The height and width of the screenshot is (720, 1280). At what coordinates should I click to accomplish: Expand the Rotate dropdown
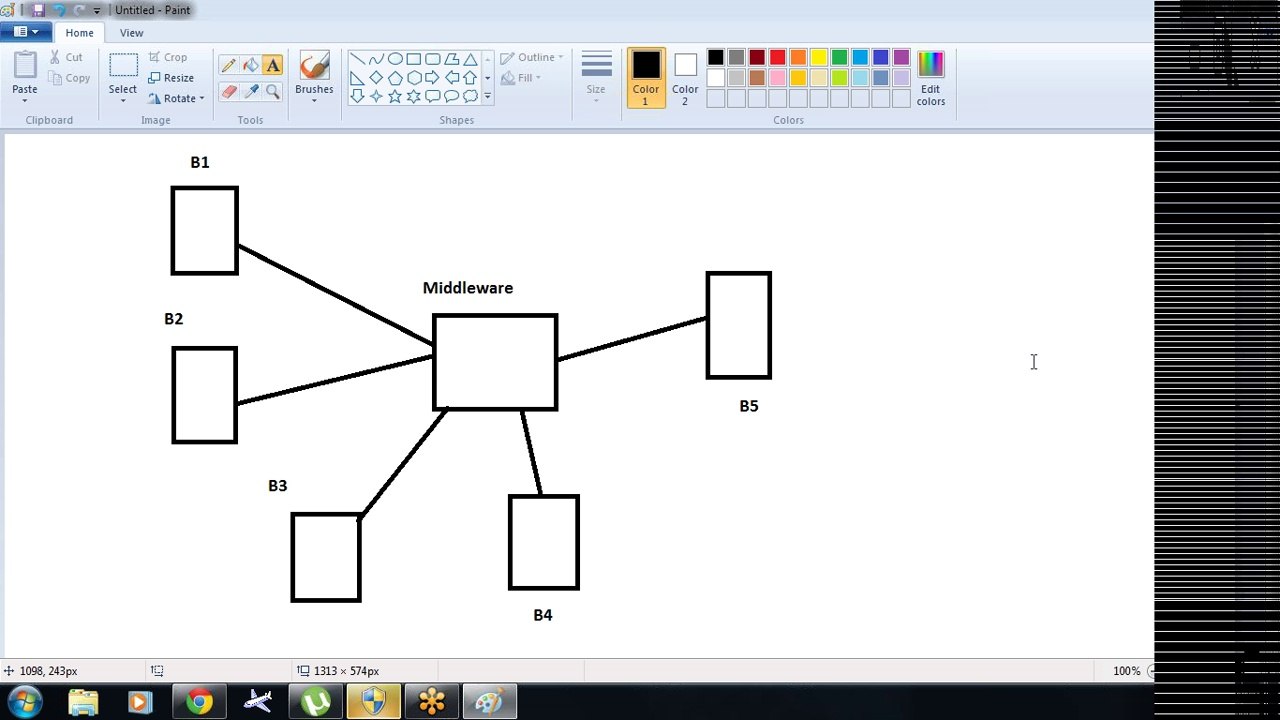coord(176,98)
